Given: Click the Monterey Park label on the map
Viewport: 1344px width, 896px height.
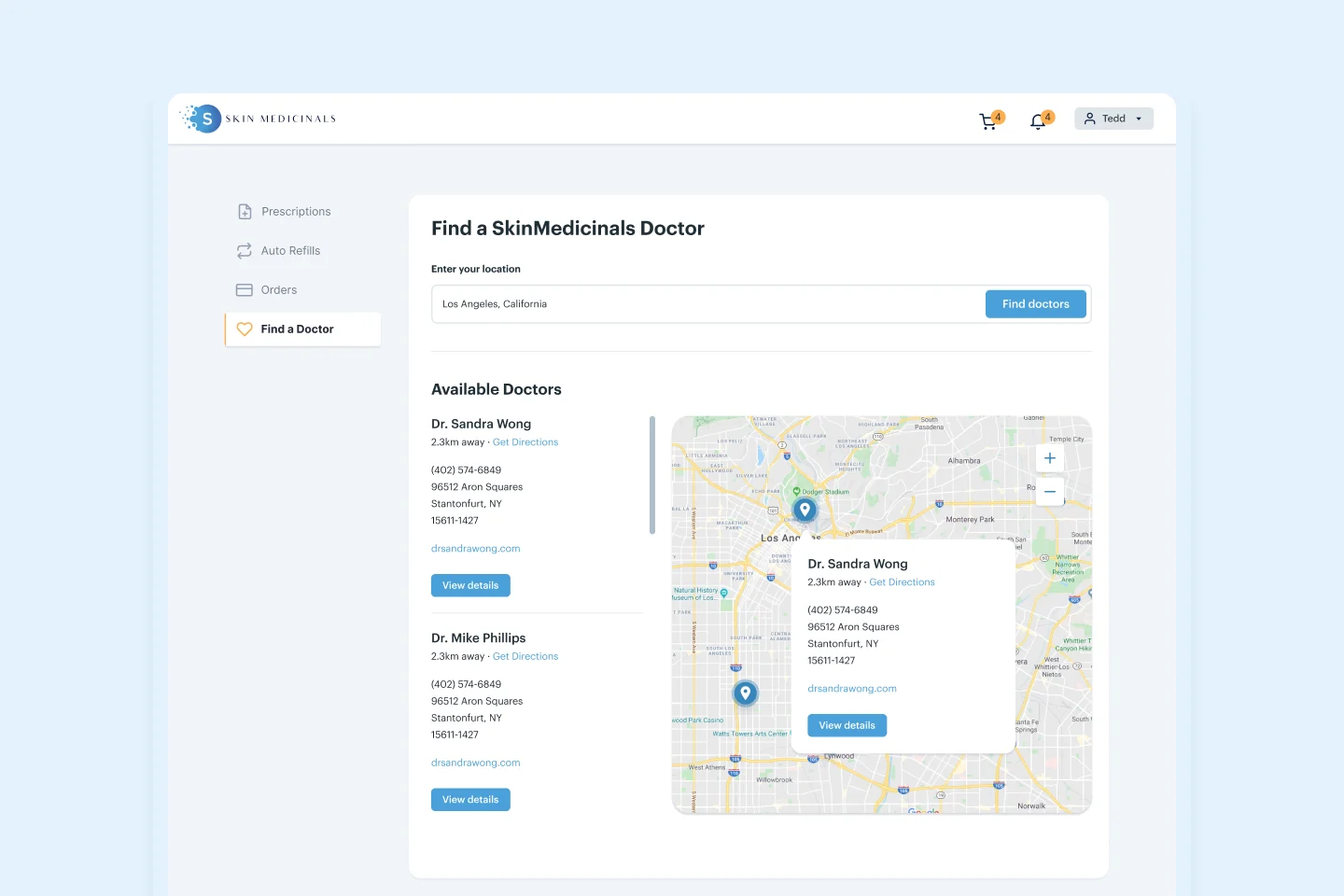Looking at the screenshot, I should [971, 520].
